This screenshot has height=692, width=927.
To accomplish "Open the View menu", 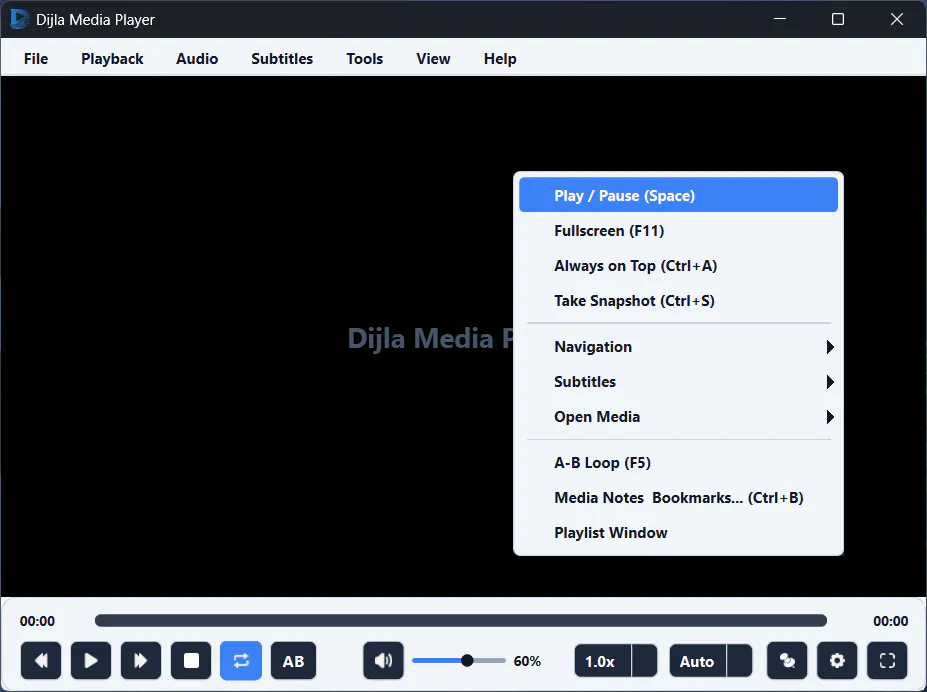I will 433,59.
